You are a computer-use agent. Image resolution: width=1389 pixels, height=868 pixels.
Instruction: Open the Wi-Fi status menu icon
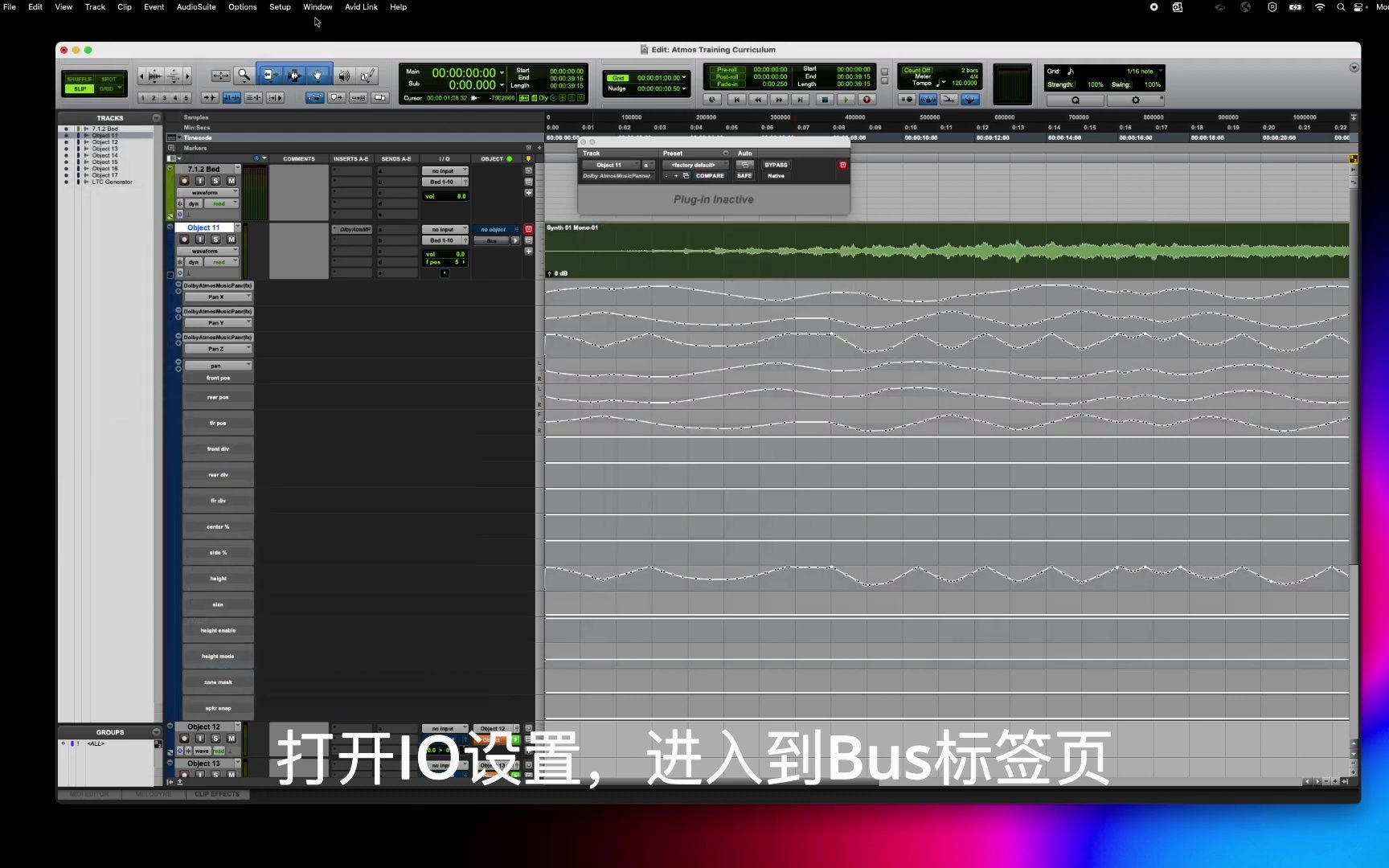pos(1319,7)
